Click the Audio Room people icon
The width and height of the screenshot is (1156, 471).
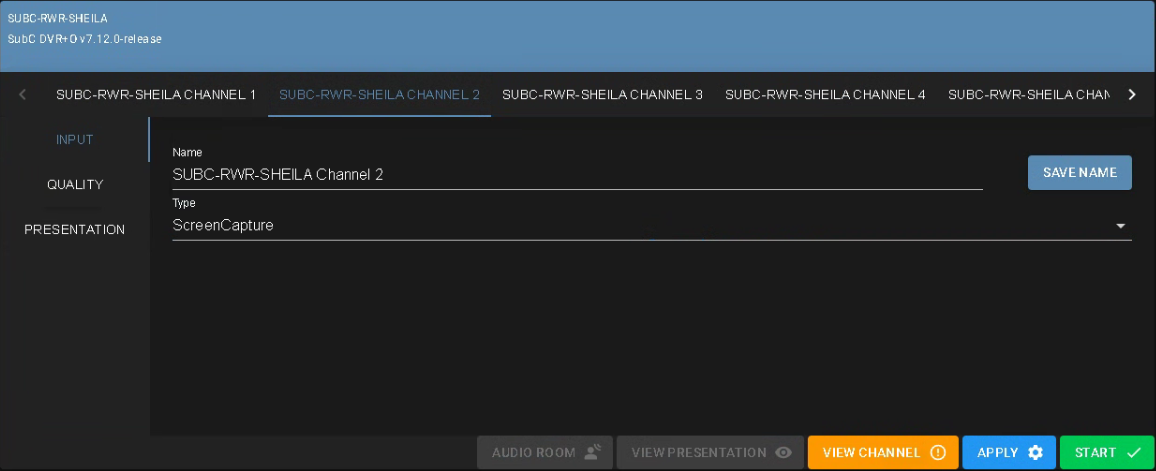point(592,453)
